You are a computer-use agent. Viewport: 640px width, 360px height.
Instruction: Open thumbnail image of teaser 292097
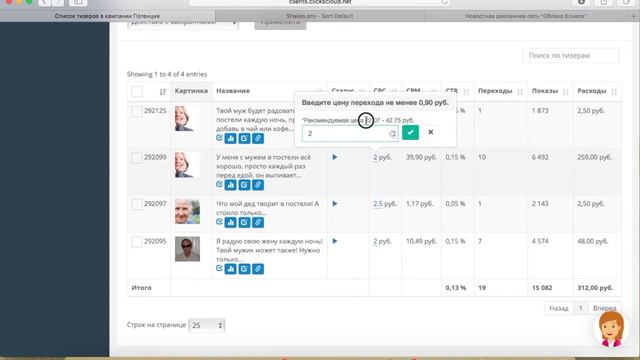(187, 211)
